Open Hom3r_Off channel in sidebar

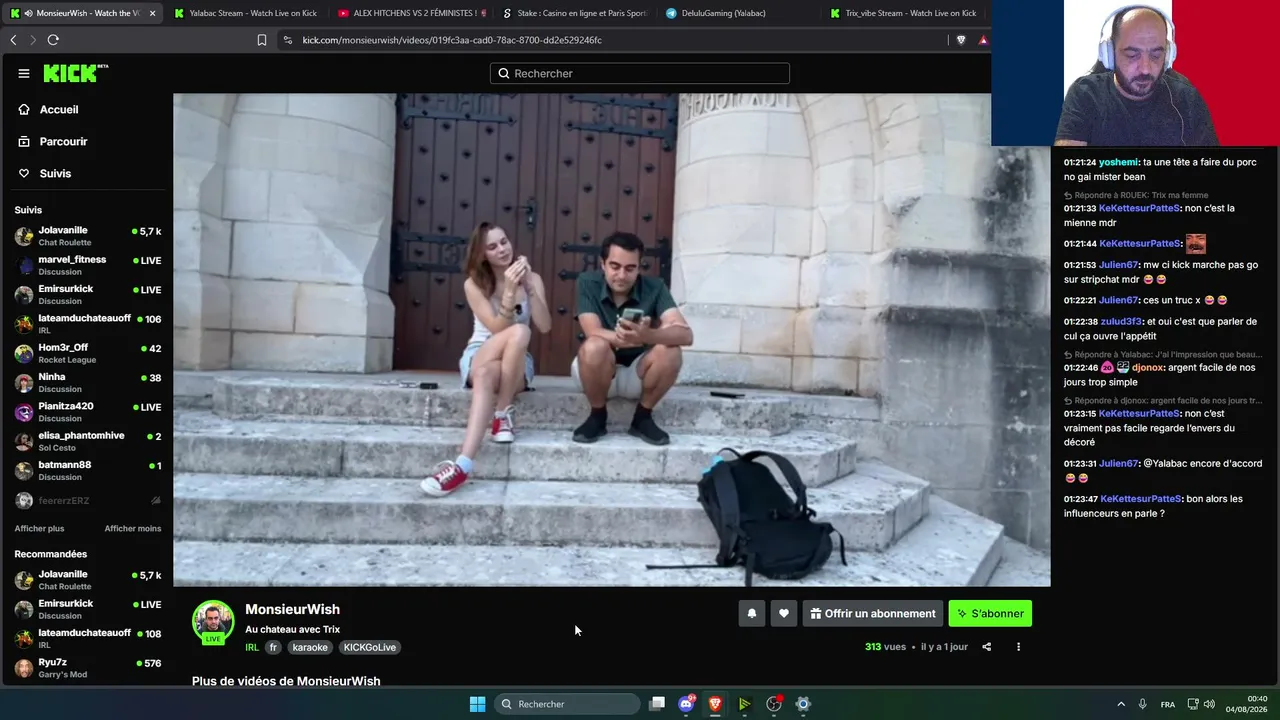tap(88, 353)
